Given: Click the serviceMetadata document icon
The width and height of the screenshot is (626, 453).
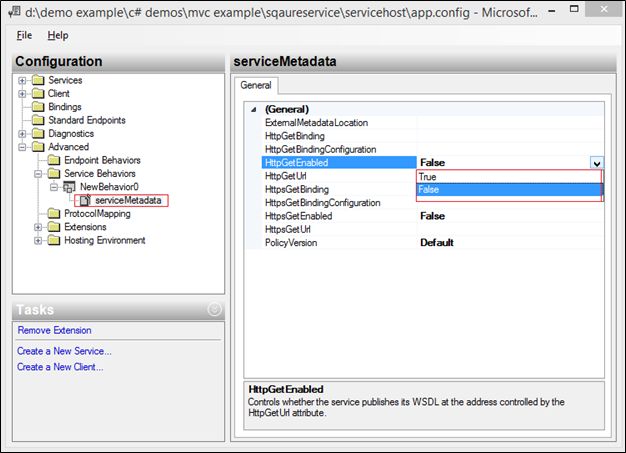Looking at the screenshot, I should pyautogui.click(x=85, y=200).
